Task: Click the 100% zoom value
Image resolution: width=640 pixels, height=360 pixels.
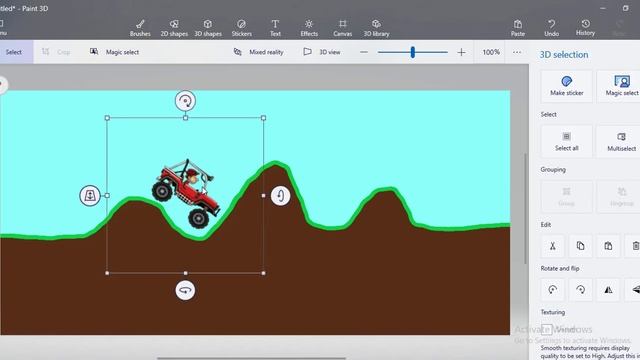Action: pos(491,52)
